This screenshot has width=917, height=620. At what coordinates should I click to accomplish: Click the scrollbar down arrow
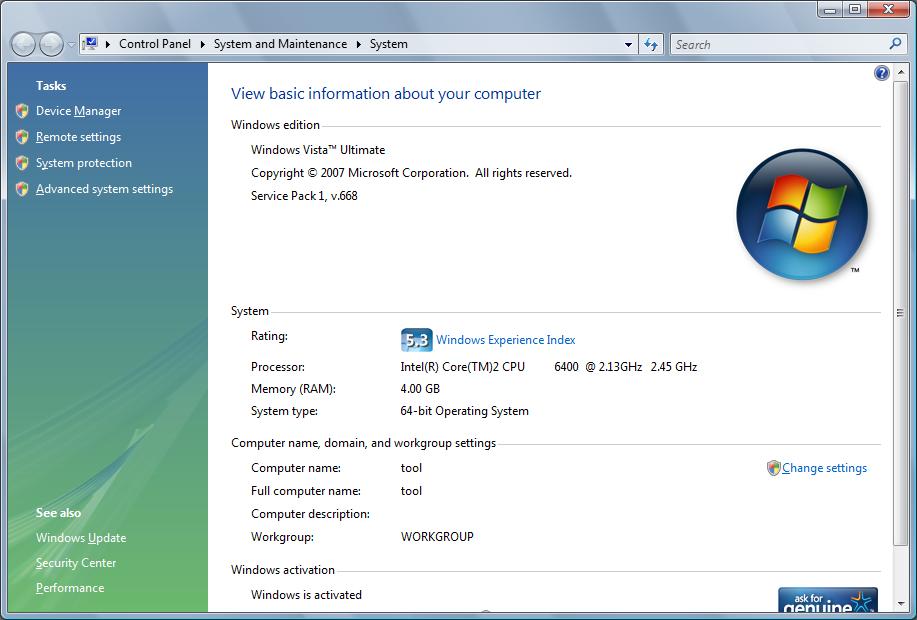[900, 604]
